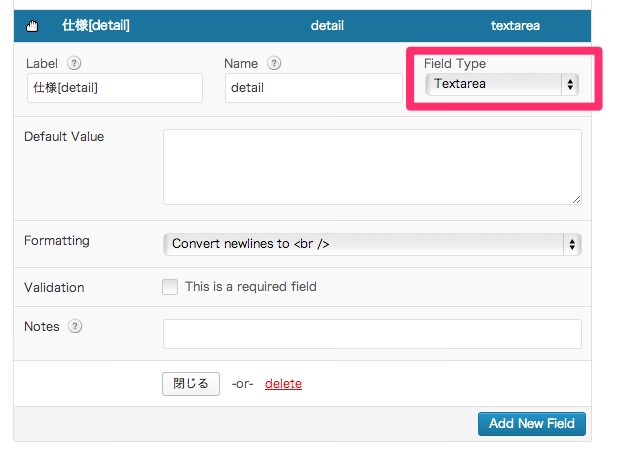Click inside the Default Value textarea

(372, 167)
